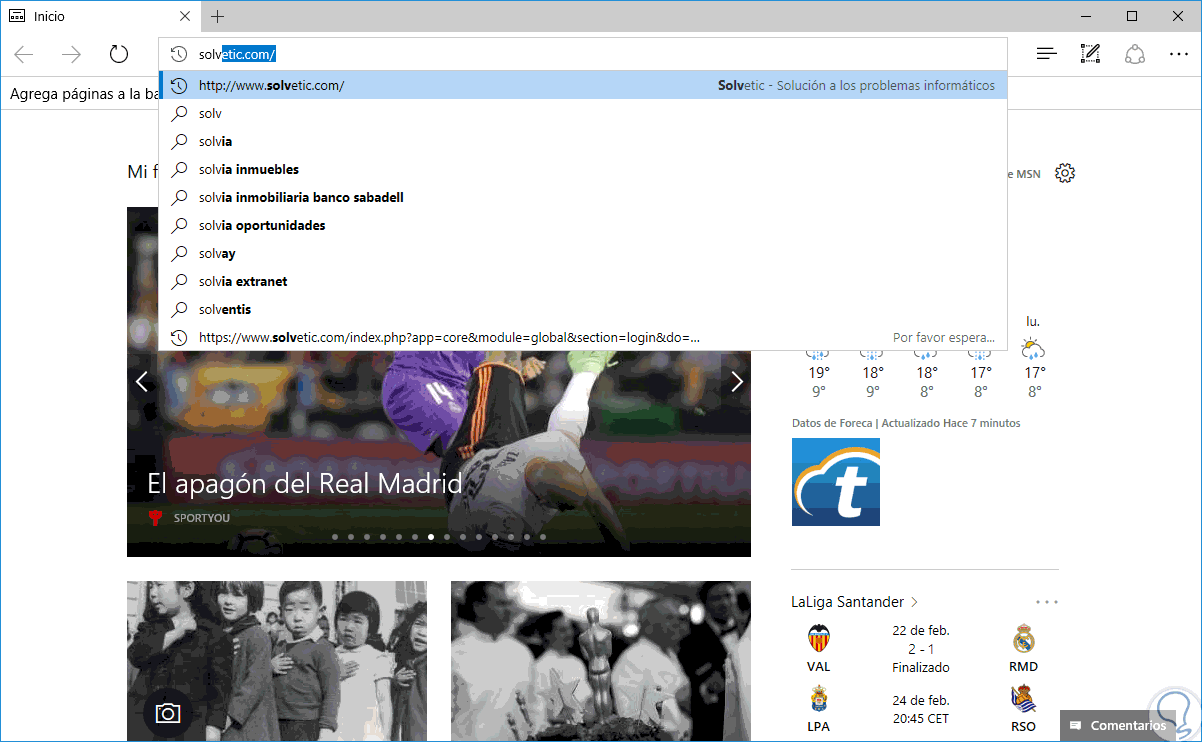Open the tiempo.com weather logo tile
1202x742 pixels.
836,482
